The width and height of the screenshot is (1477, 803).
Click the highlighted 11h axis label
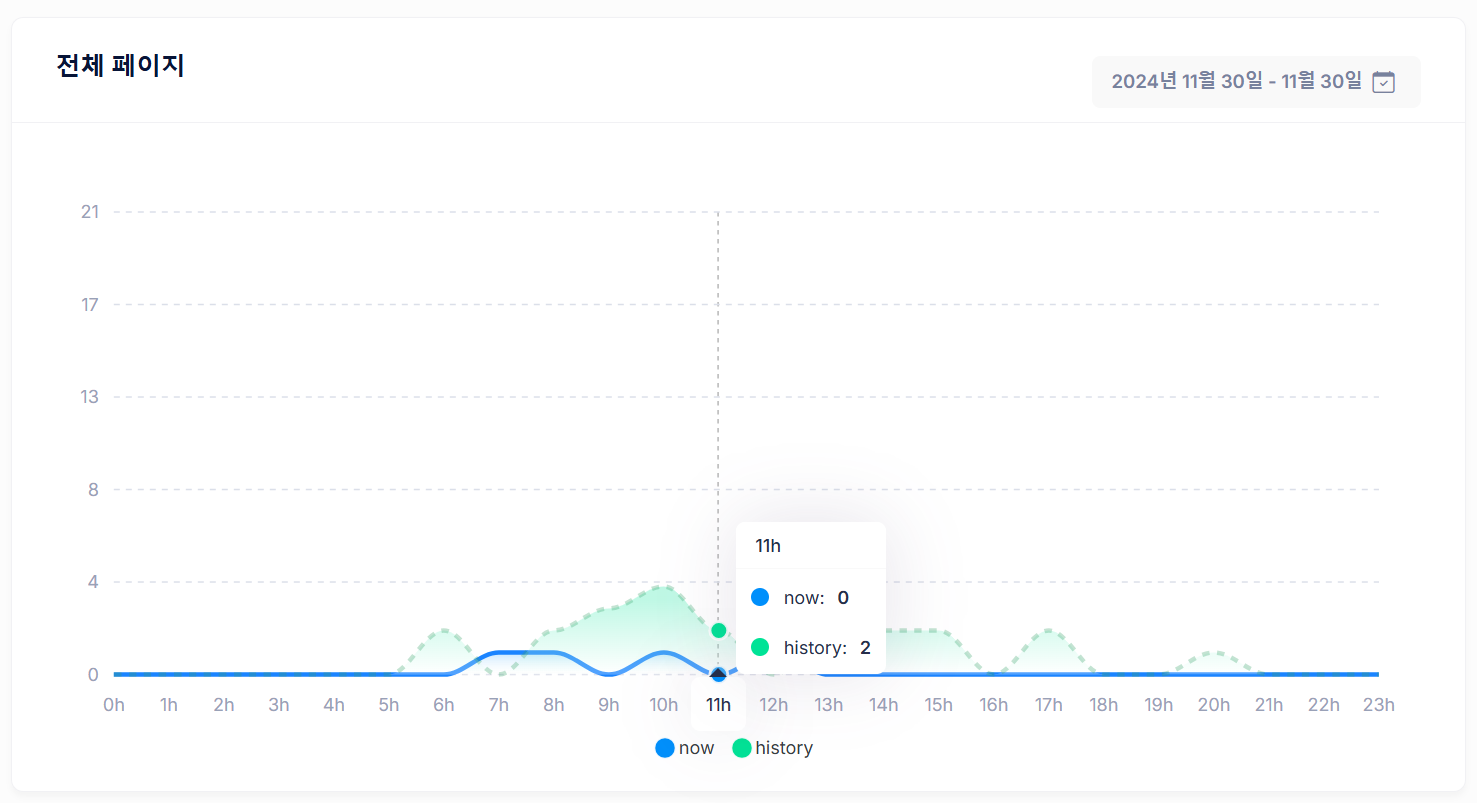[718, 705]
